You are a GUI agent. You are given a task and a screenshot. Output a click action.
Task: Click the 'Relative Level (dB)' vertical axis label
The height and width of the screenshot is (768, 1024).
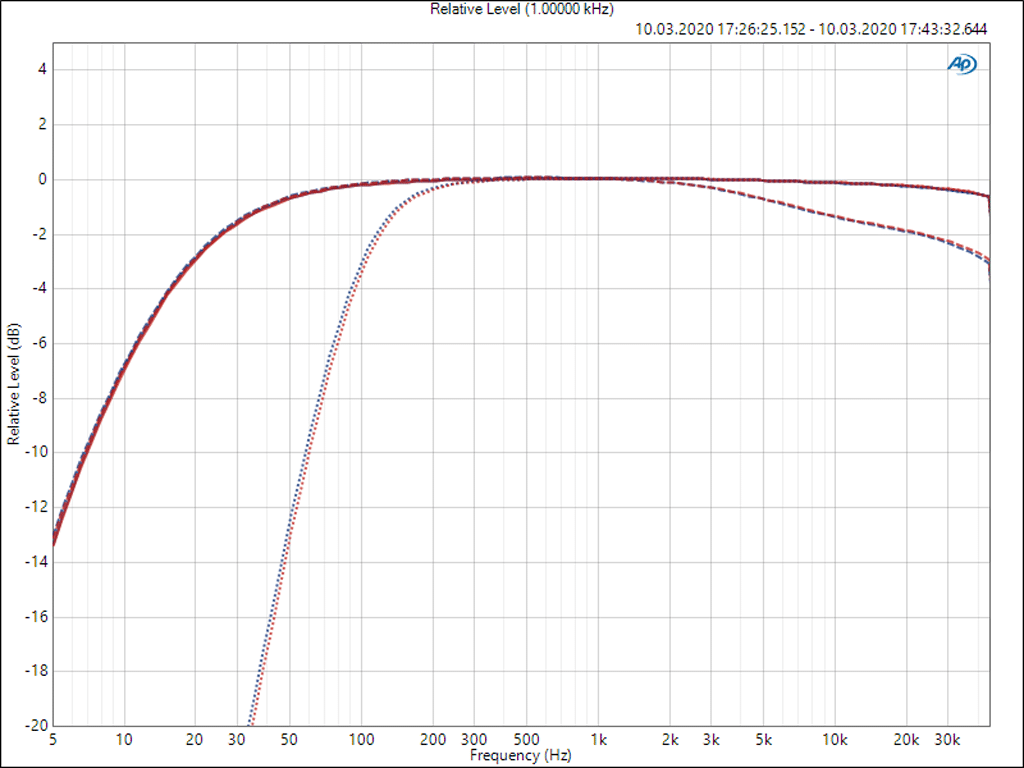point(13,384)
